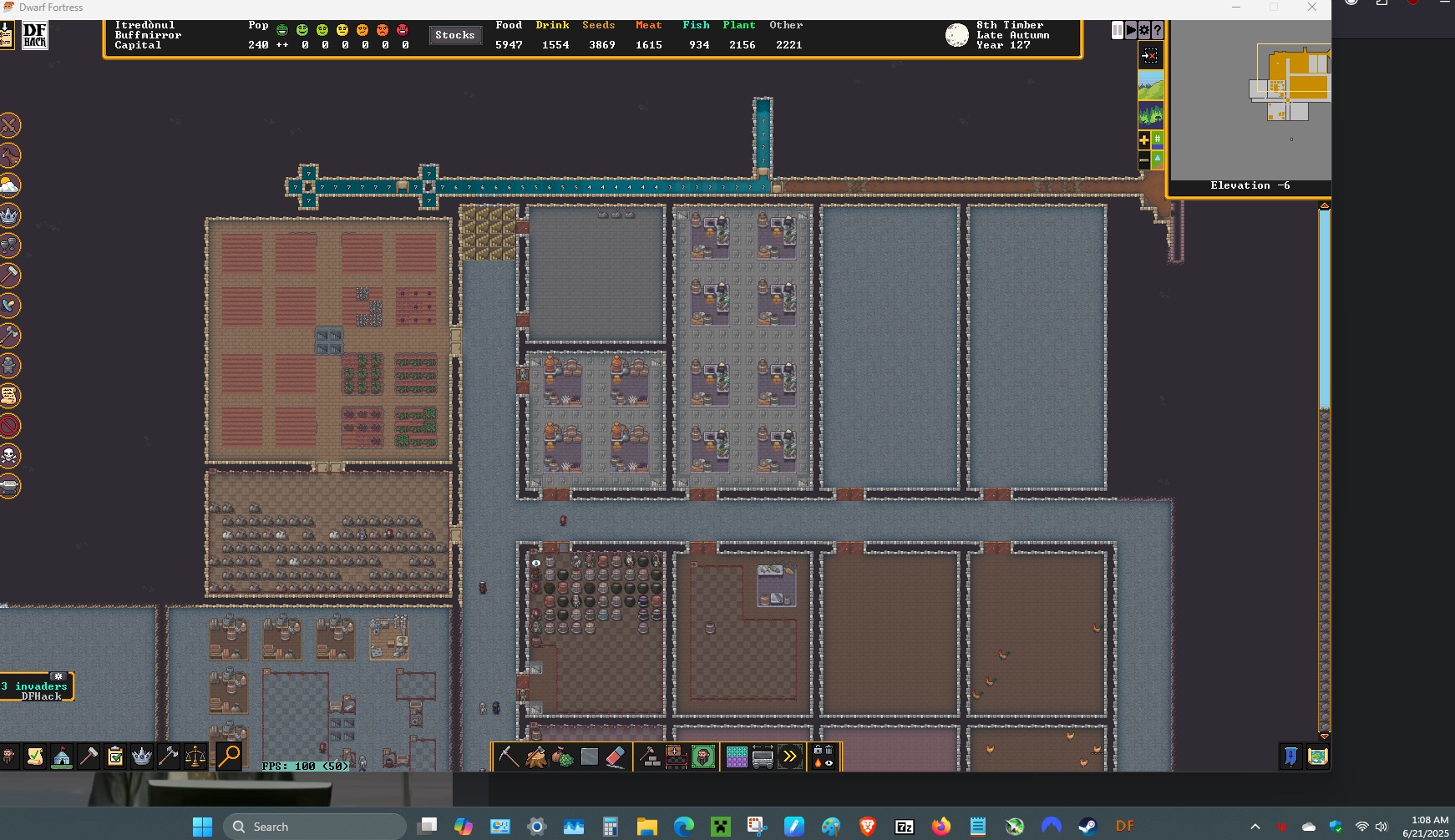Click the minimap fortress overview

[x=1250, y=100]
